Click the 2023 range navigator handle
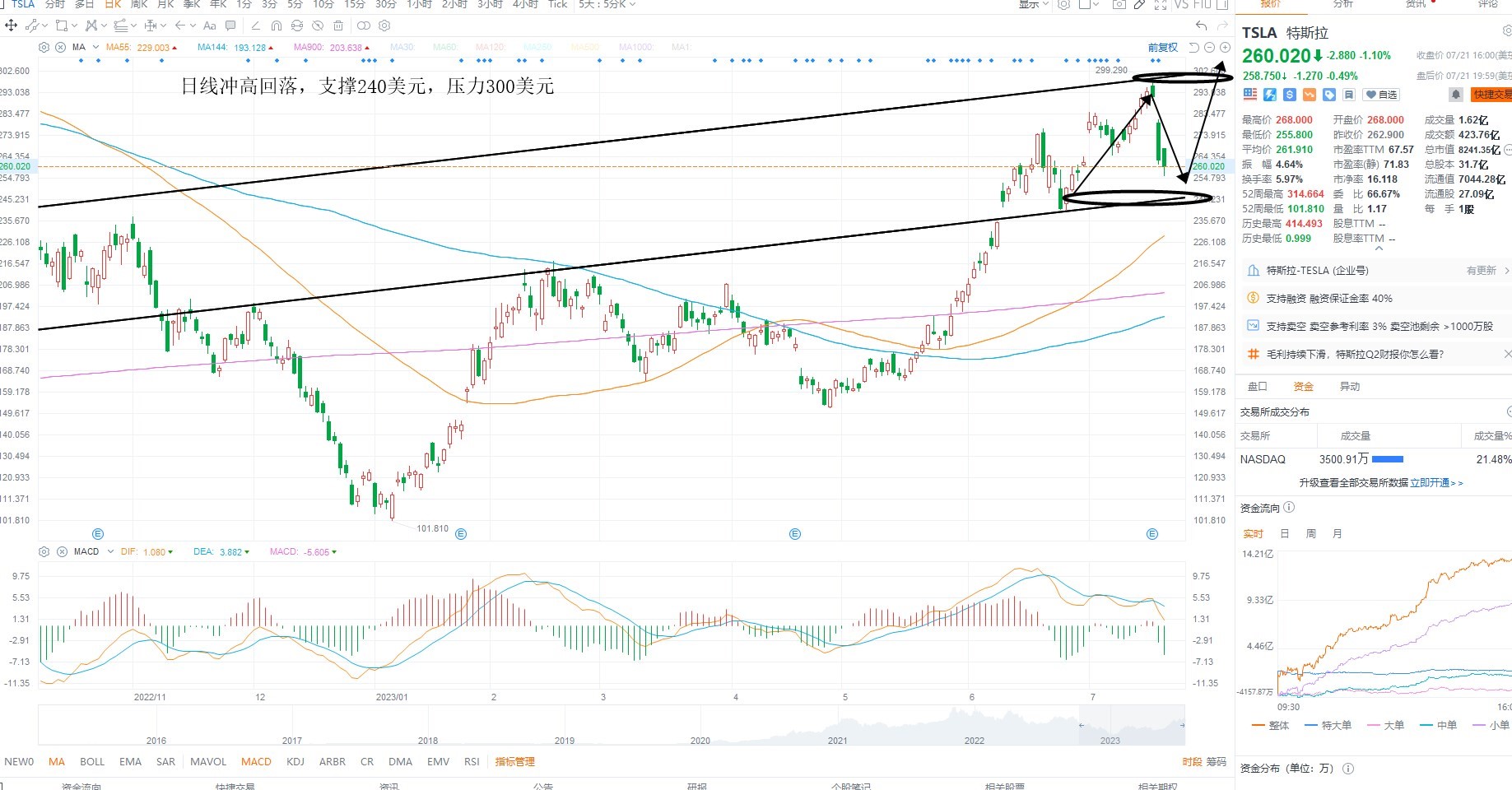Viewport: 1512px width, 790px height. (1082, 725)
